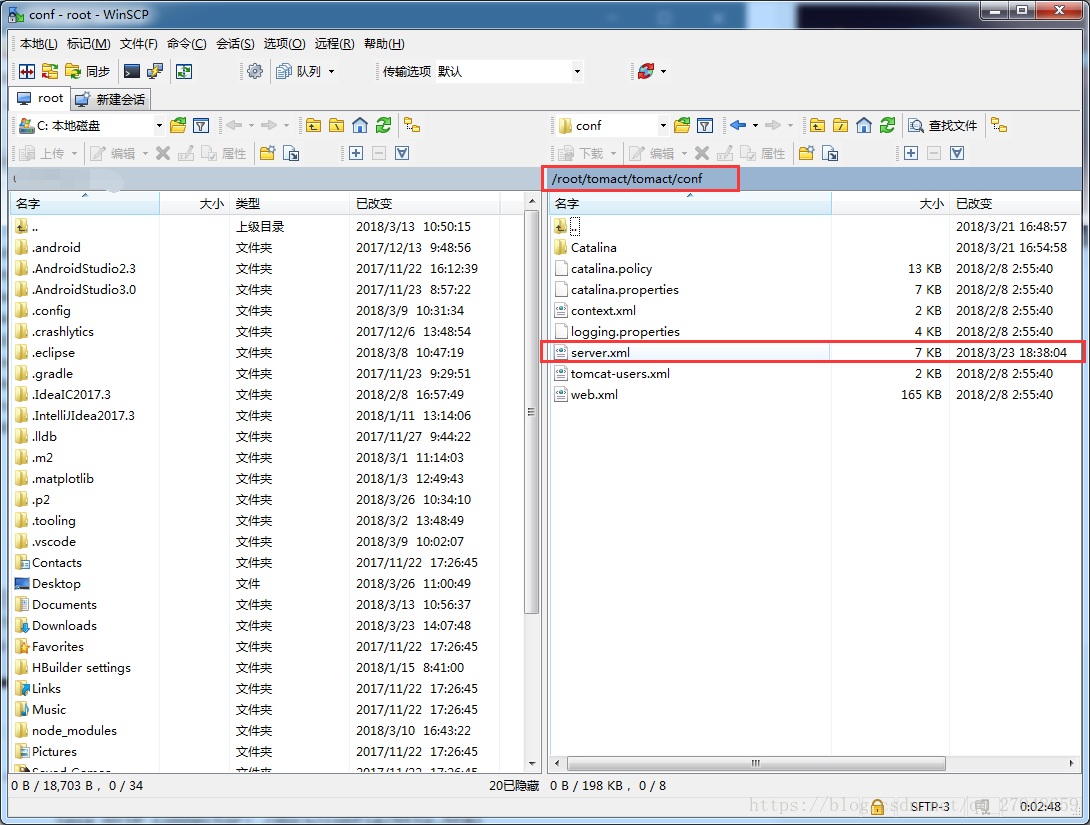Viewport: 1090px width, 825px height.
Task: Sort remote panel by 名字 column
Action: (x=690, y=204)
